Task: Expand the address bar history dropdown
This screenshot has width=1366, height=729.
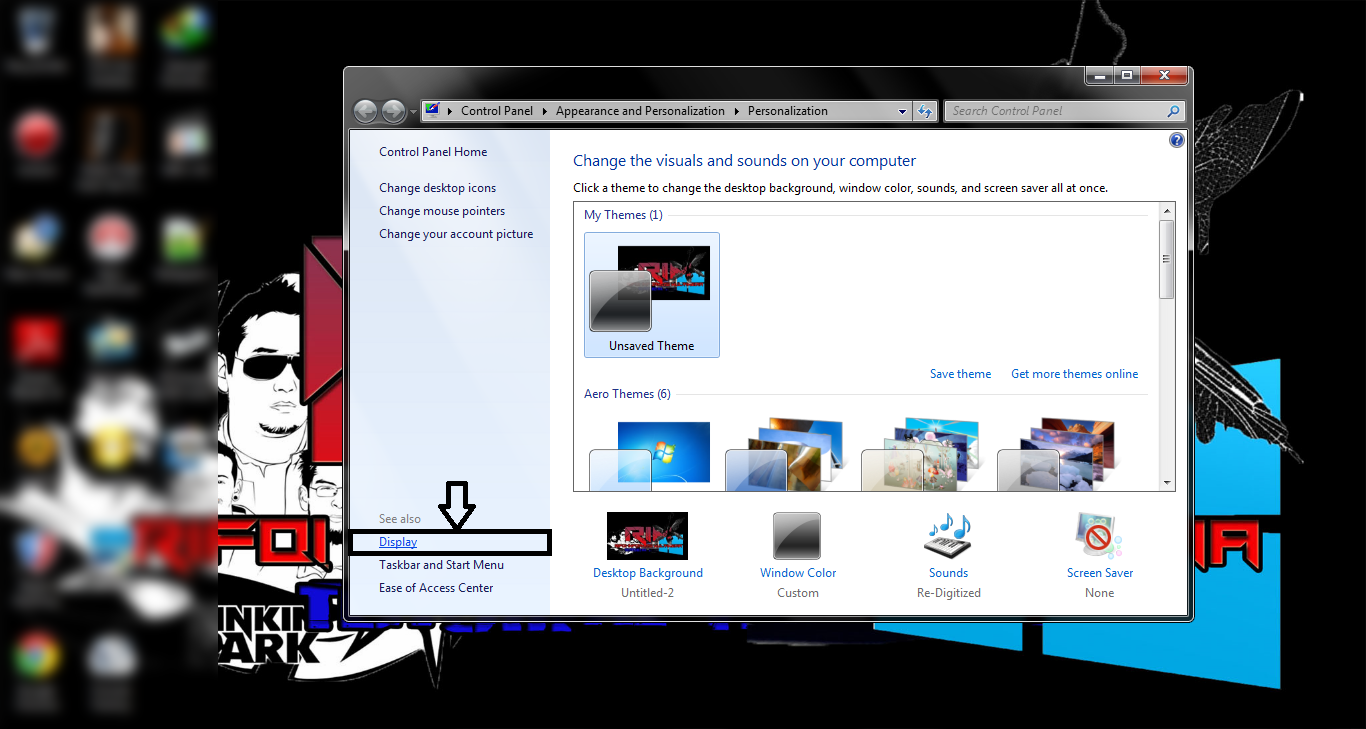Action: pos(902,111)
